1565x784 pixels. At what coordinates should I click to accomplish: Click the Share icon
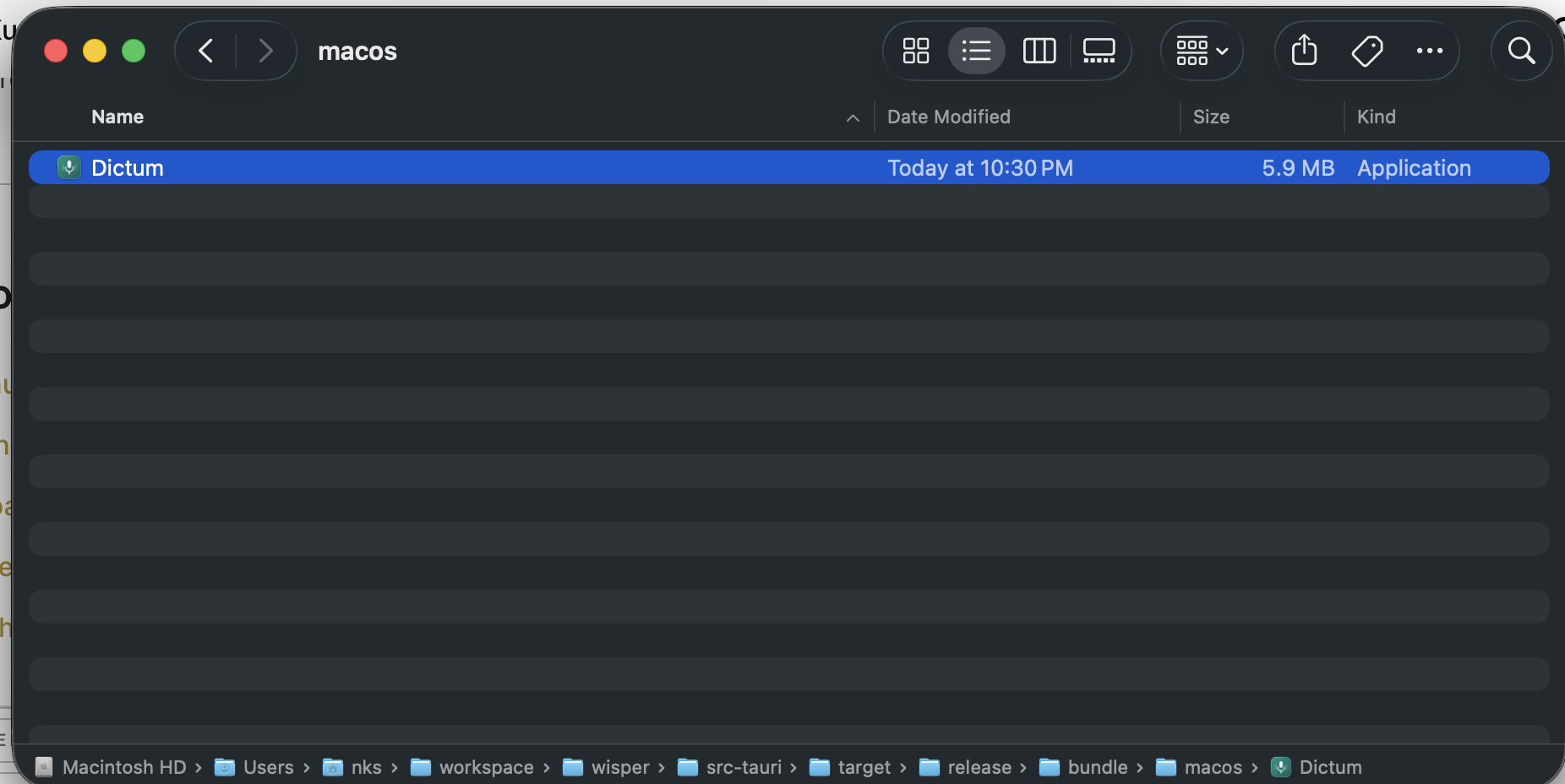pos(1304,51)
